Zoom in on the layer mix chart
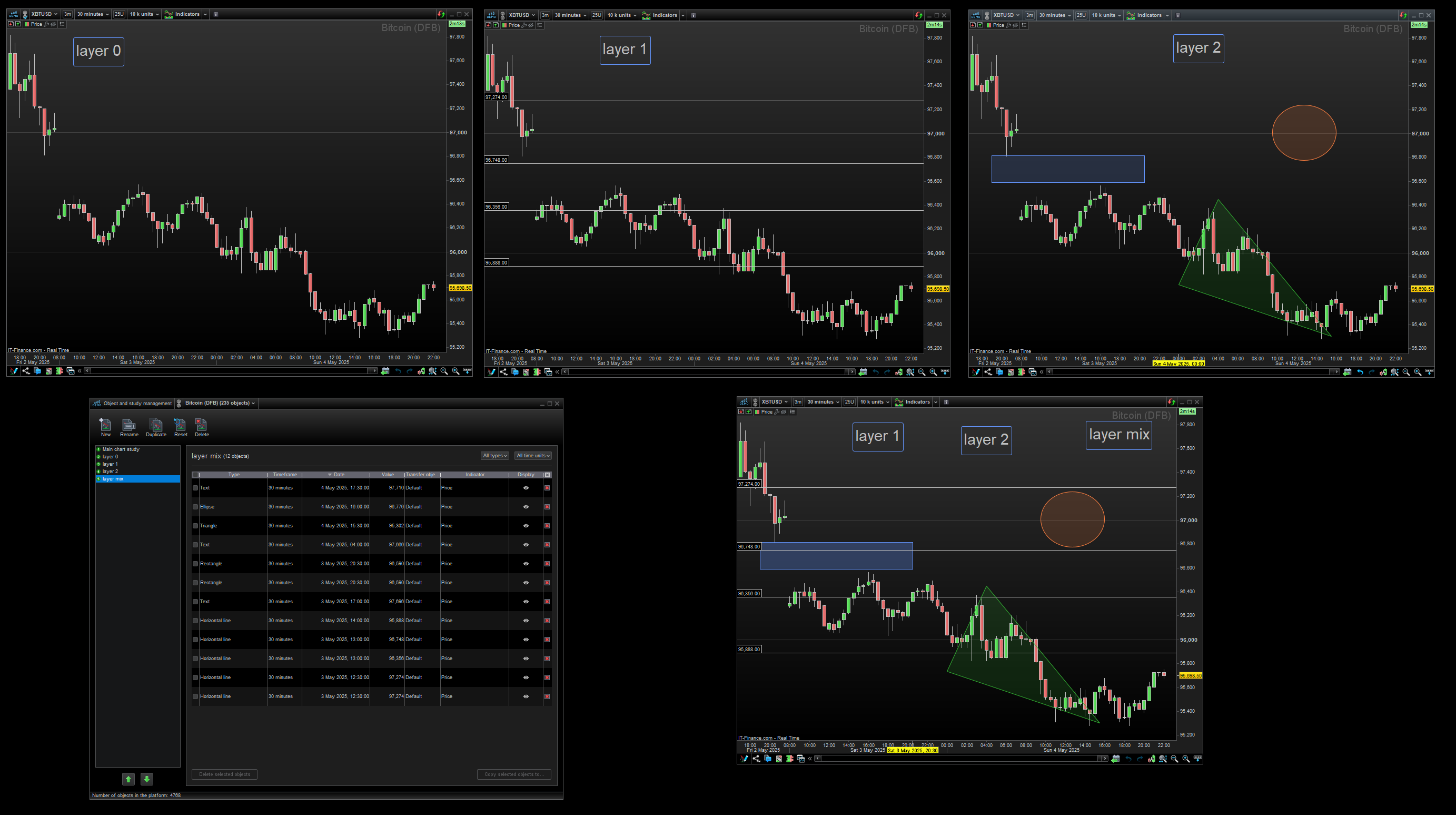The height and width of the screenshot is (815, 1456). 1186,759
